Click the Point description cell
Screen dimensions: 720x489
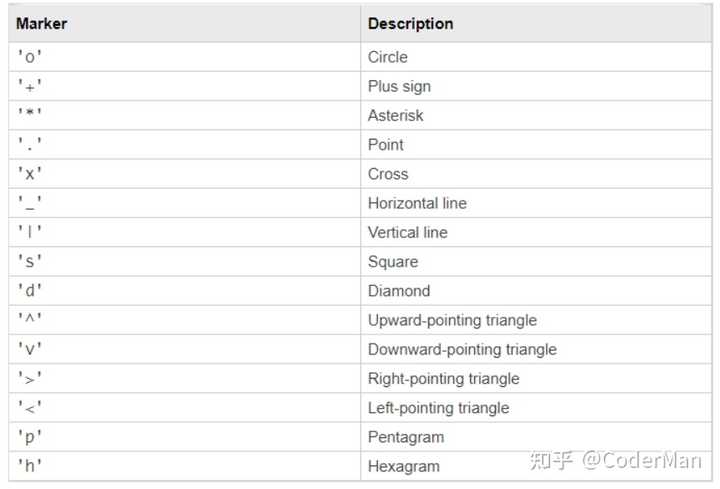(385, 144)
